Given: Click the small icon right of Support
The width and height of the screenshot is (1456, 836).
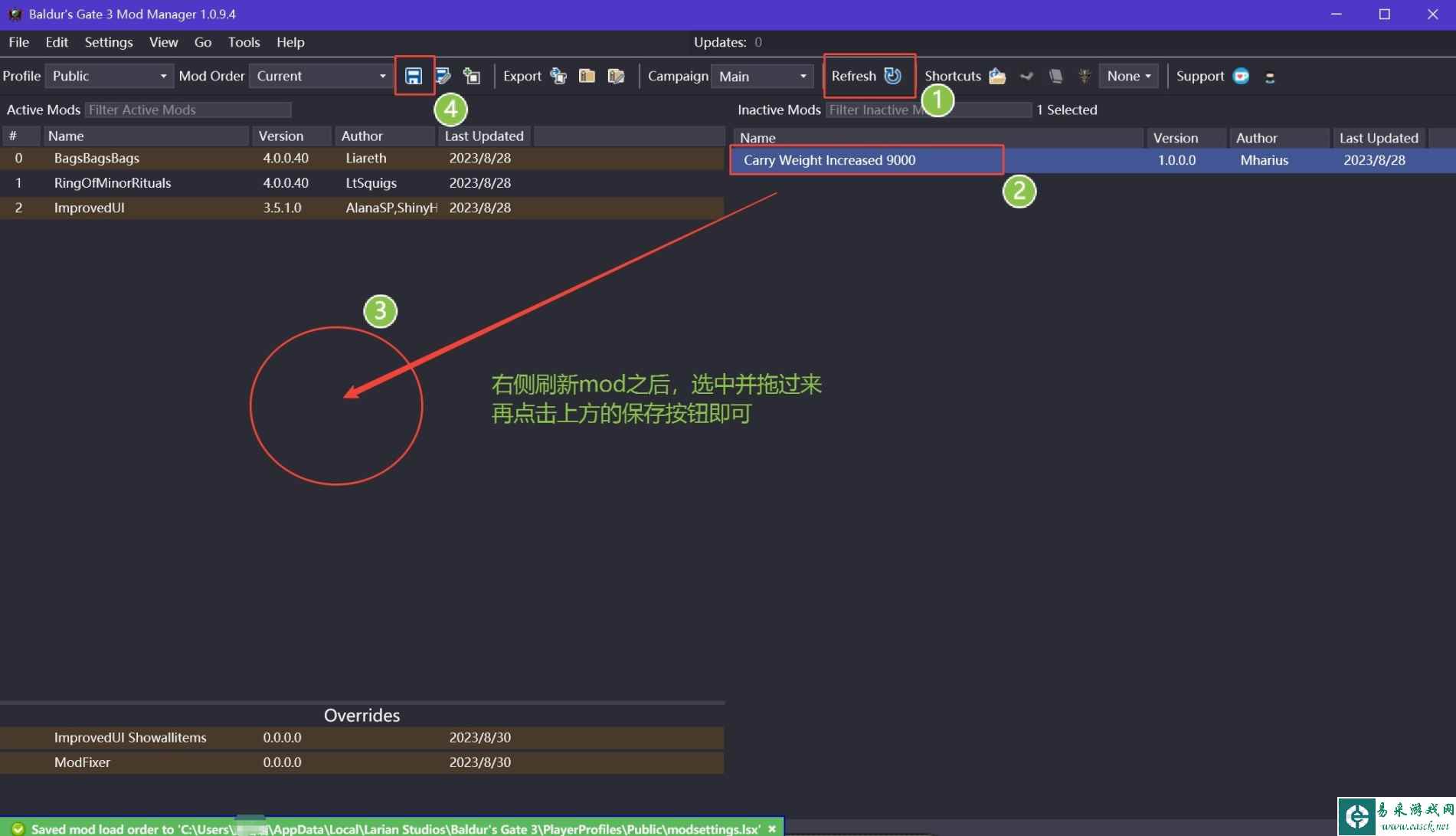Looking at the screenshot, I should point(1270,77).
